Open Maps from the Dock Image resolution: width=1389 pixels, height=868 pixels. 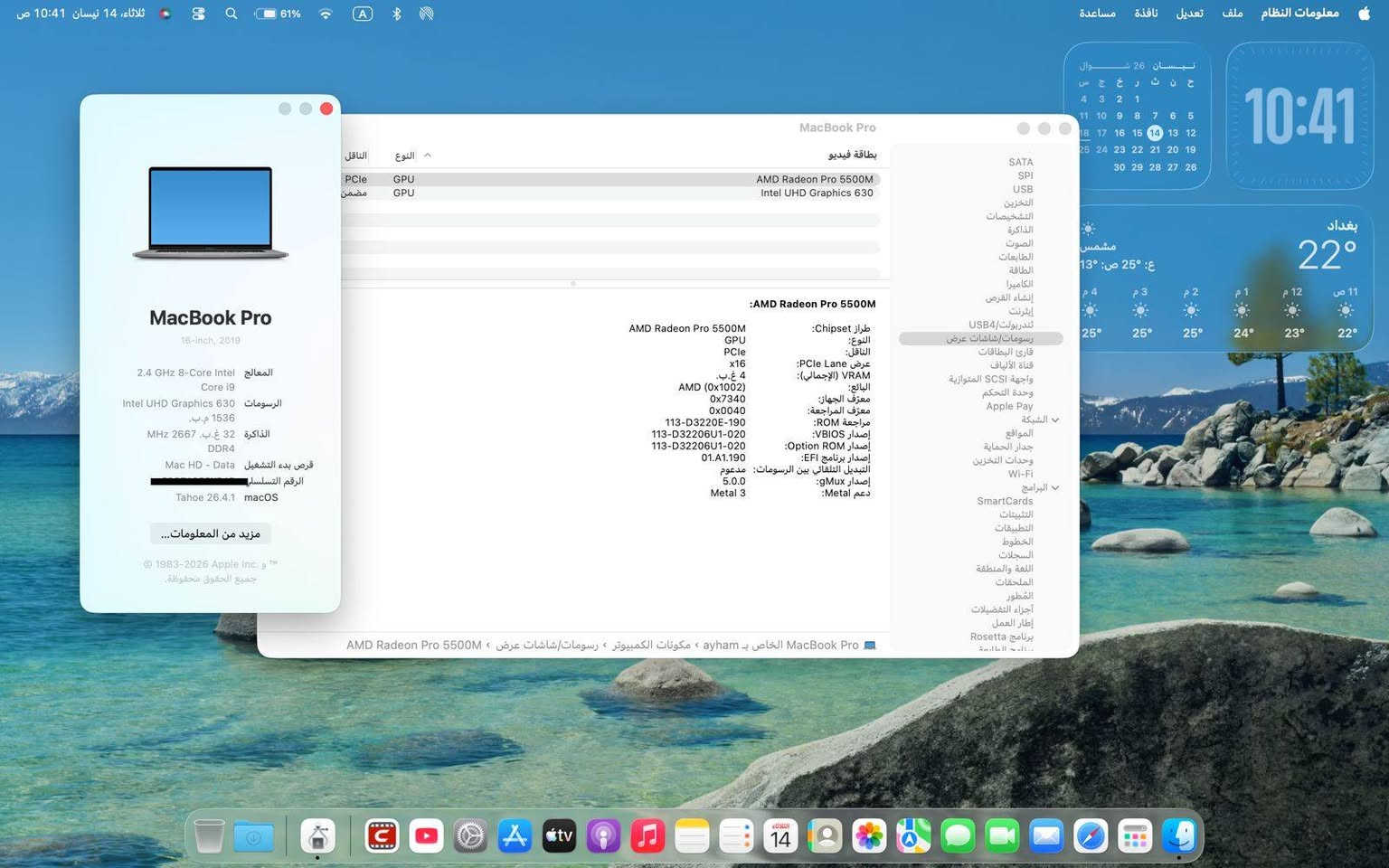point(913,836)
